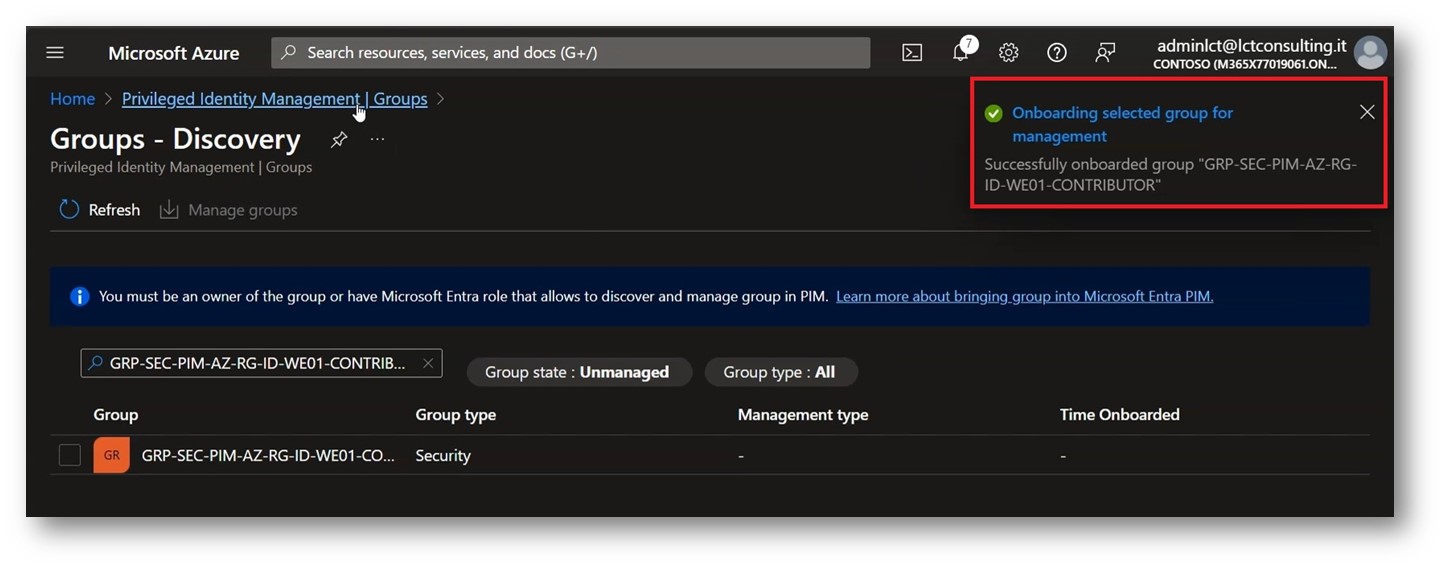Open Onboarding selected group notification title
1446x569 pixels.
(x=1122, y=124)
